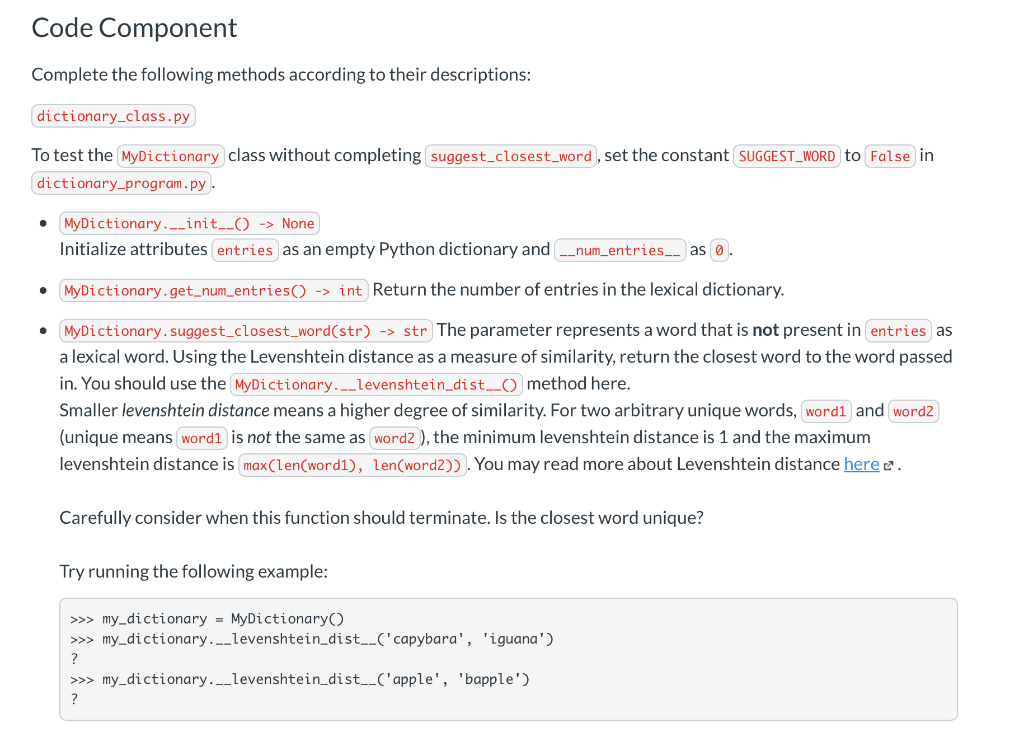The height and width of the screenshot is (732, 1024).
Task: Select the suggest_closest_word code badge
Action: pos(510,155)
